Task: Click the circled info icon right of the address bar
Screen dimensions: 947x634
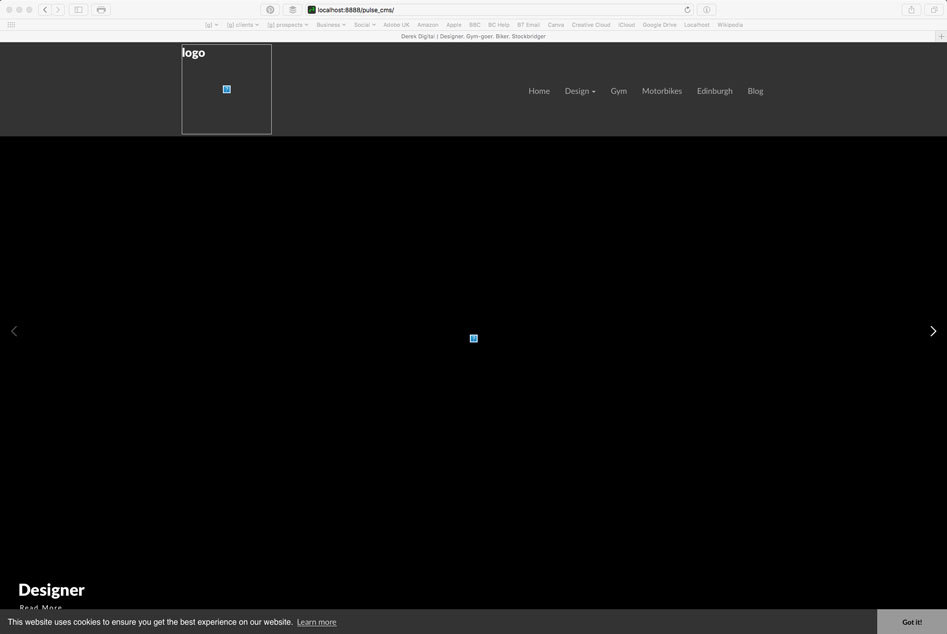Action: click(706, 10)
